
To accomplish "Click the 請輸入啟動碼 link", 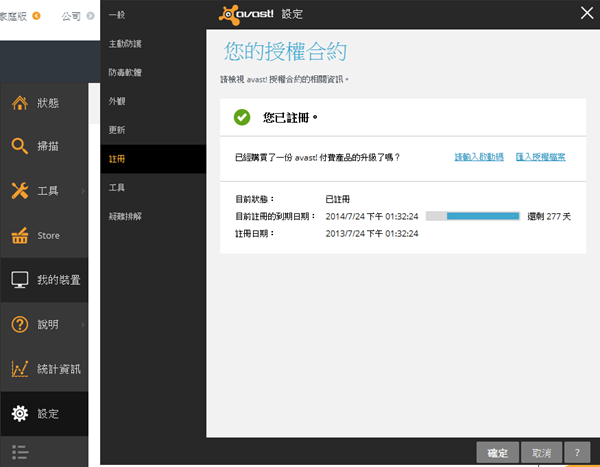I will coord(479,157).
